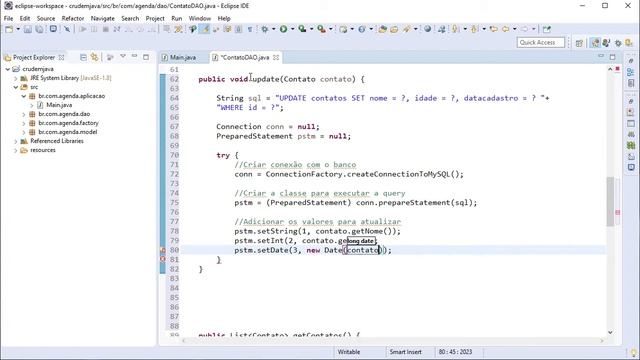Image resolution: width=640 pixels, height=360 pixels.
Task: Toggle the highlighted Mark Occurrences toolbar button
Action: [x=204, y=29]
